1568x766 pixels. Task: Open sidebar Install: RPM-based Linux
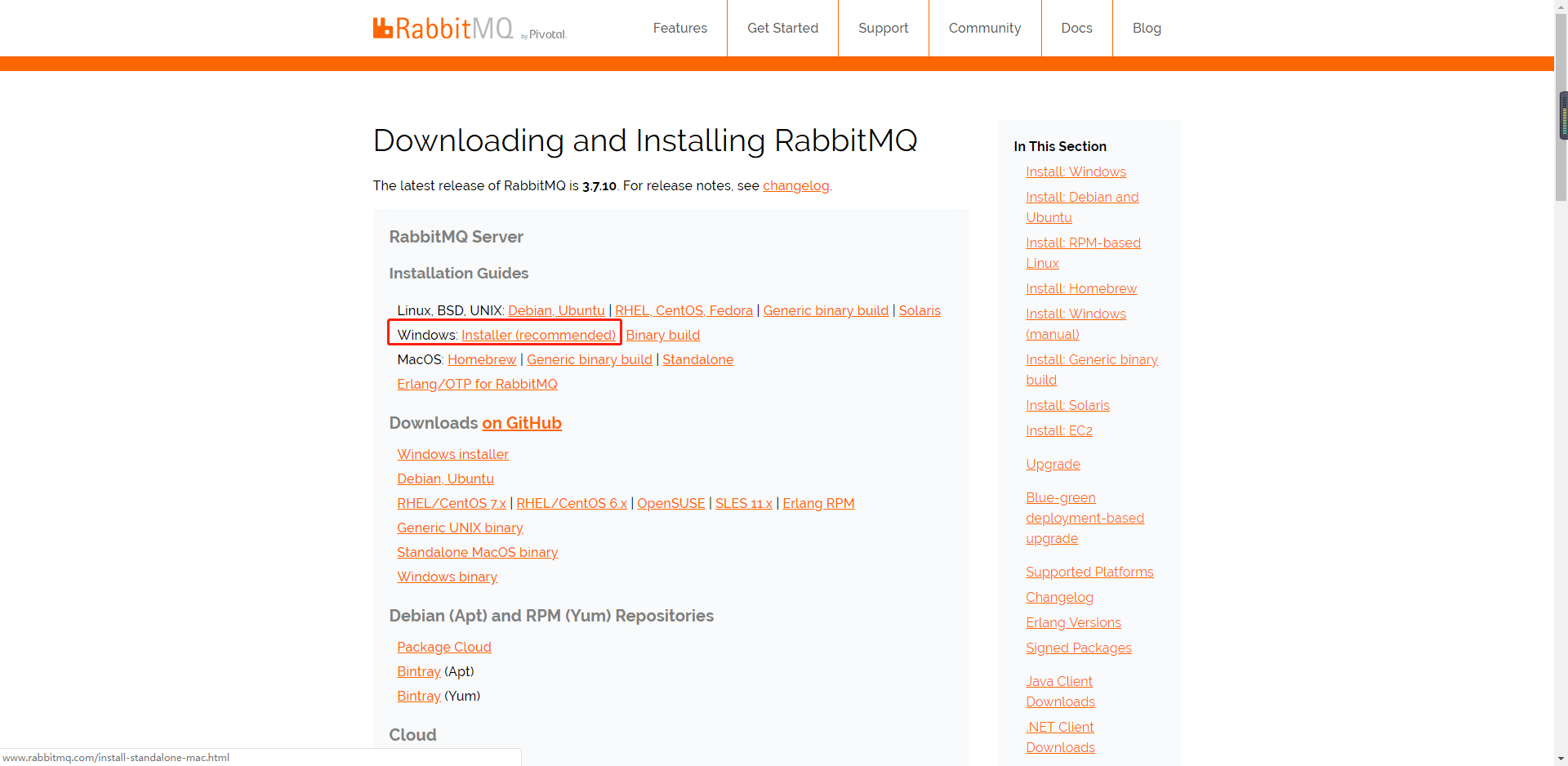(1083, 253)
